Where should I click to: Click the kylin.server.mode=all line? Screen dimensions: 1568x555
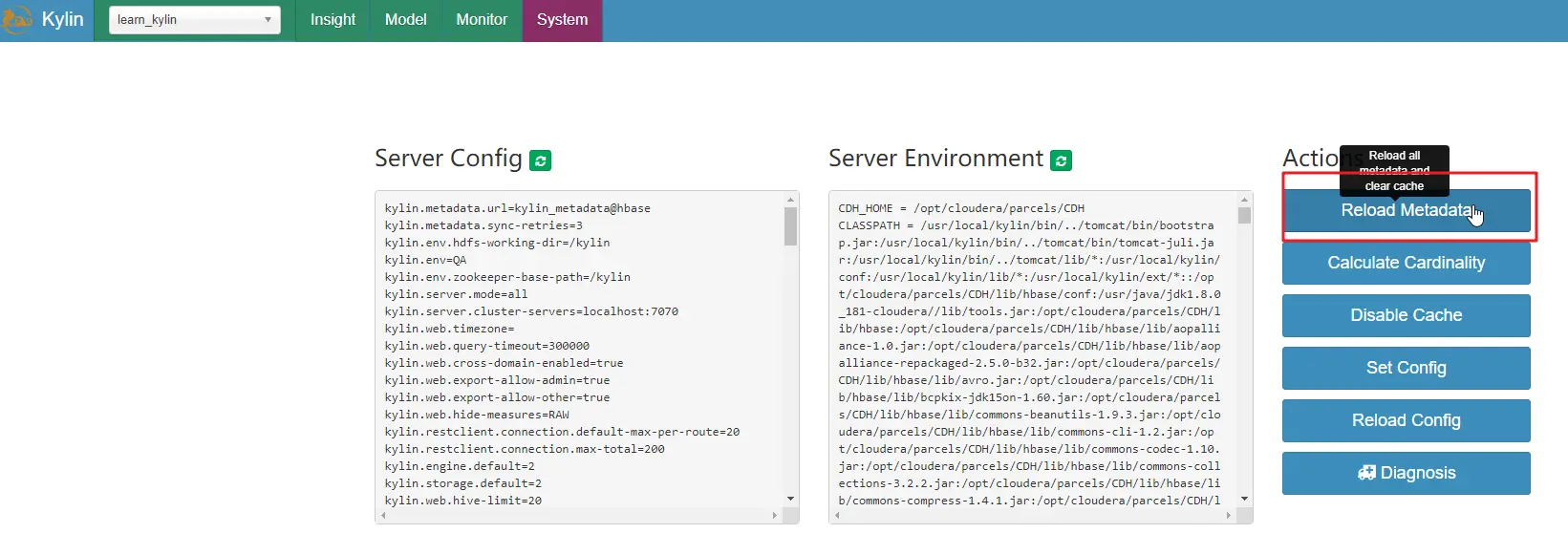click(x=456, y=294)
